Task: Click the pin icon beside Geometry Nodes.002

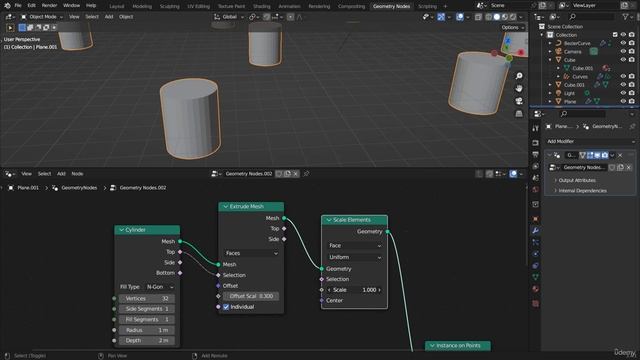Action: (306, 173)
